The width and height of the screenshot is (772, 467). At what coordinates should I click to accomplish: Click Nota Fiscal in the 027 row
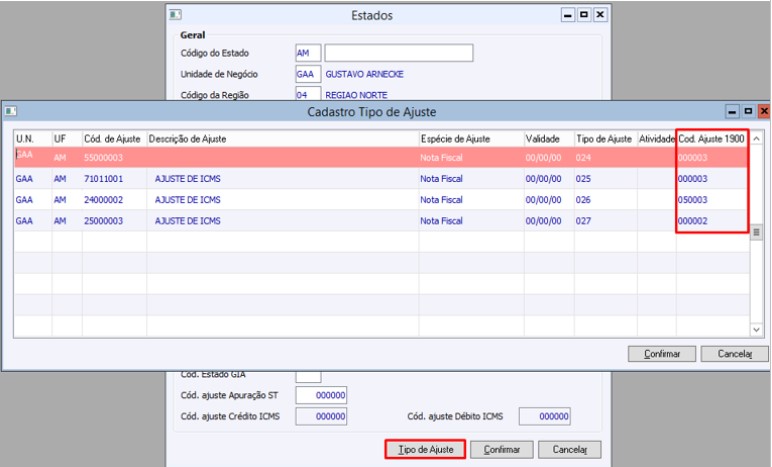[x=441, y=221]
